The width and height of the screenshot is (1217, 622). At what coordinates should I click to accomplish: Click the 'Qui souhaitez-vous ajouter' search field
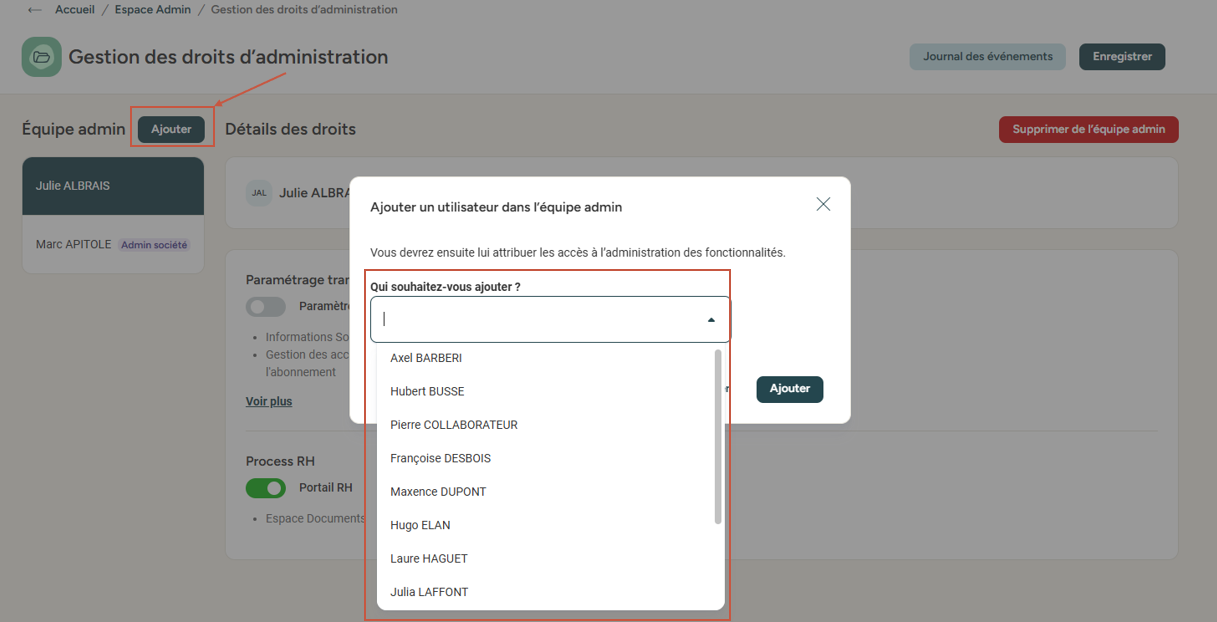pos(540,320)
